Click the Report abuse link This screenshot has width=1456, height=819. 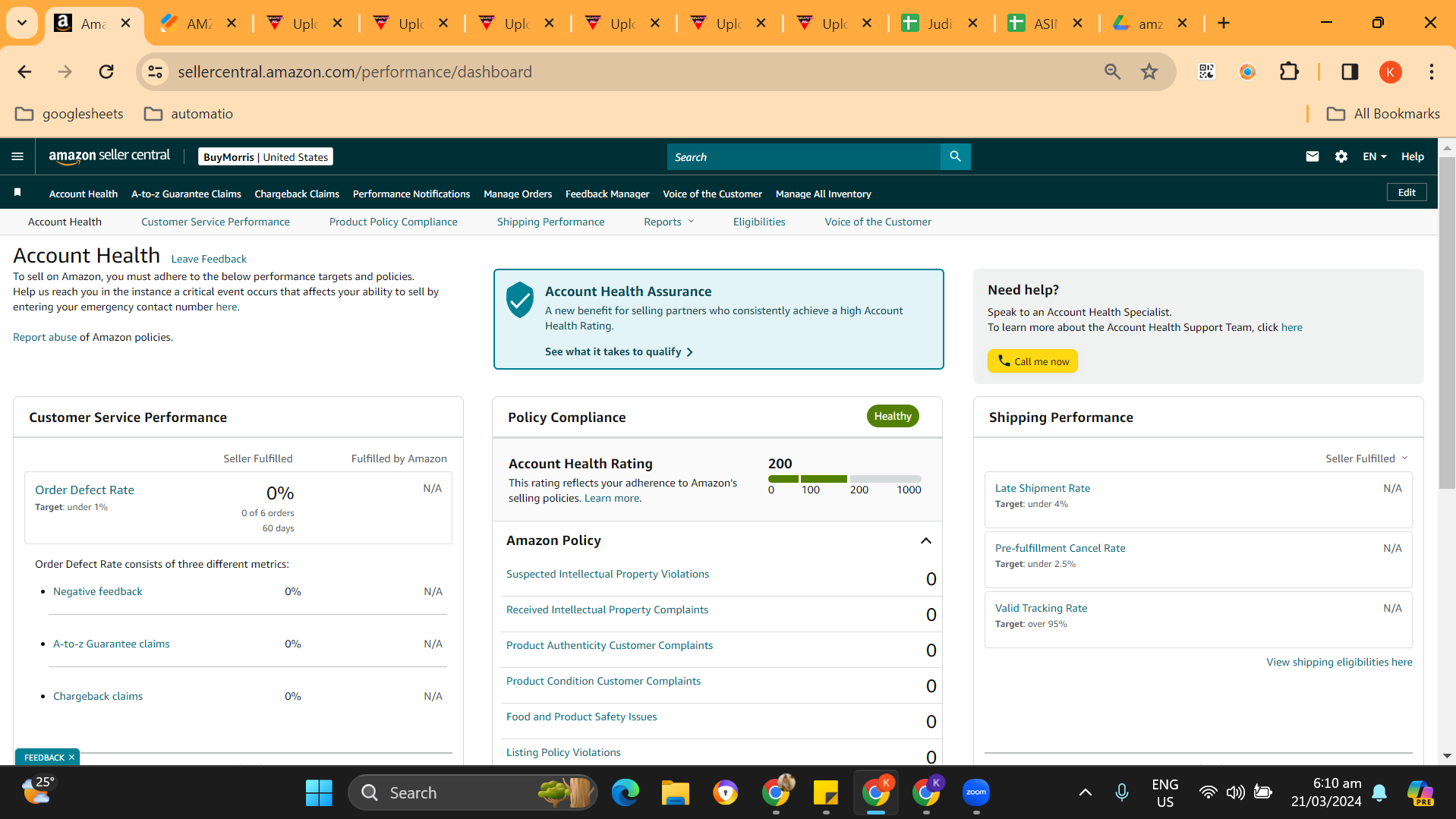pyautogui.click(x=45, y=337)
